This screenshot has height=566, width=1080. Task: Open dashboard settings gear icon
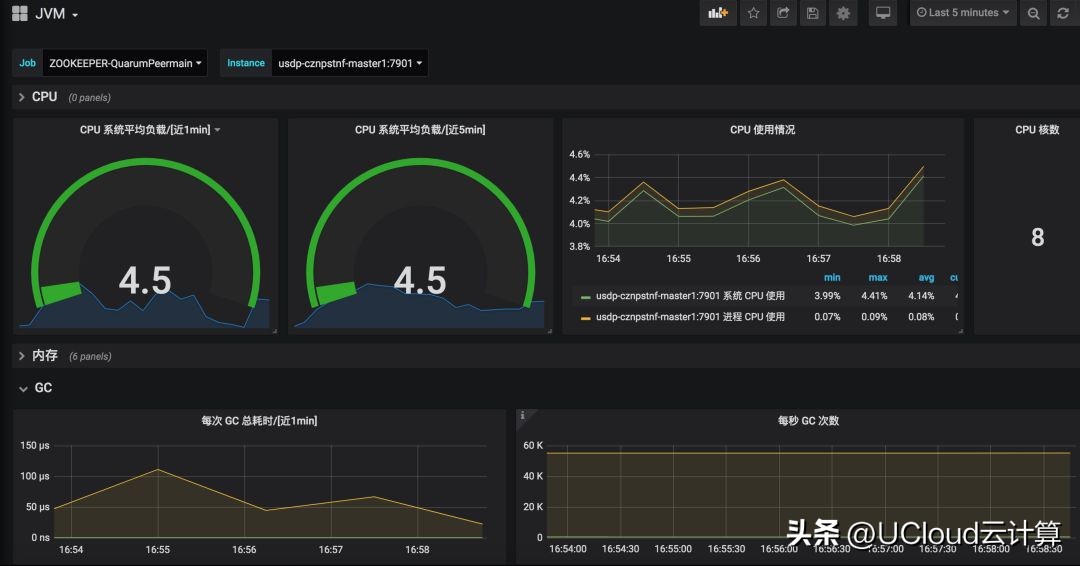(843, 13)
